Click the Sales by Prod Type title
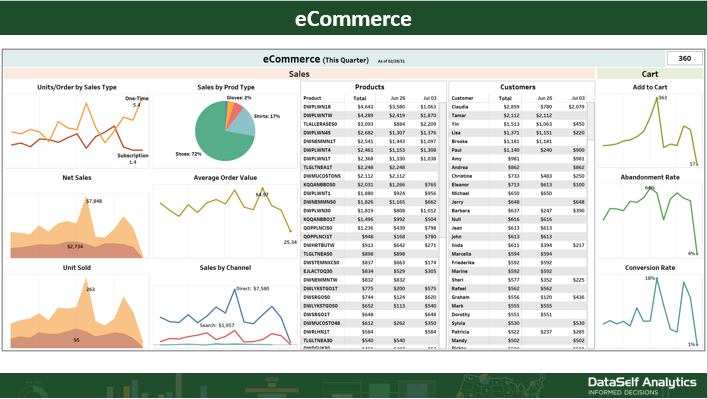This screenshot has width=708, height=399. 226,87
